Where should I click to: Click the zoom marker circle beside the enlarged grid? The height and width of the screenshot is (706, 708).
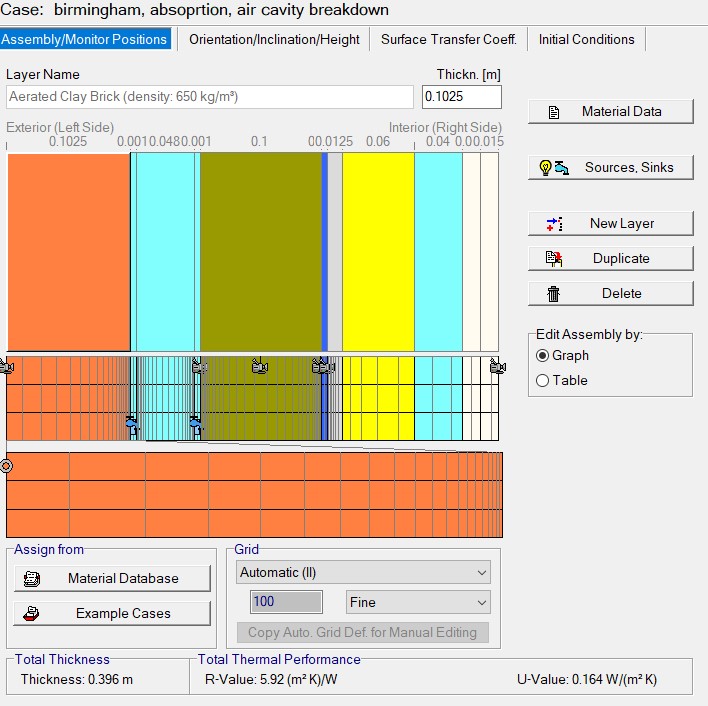tap(7, 465)
